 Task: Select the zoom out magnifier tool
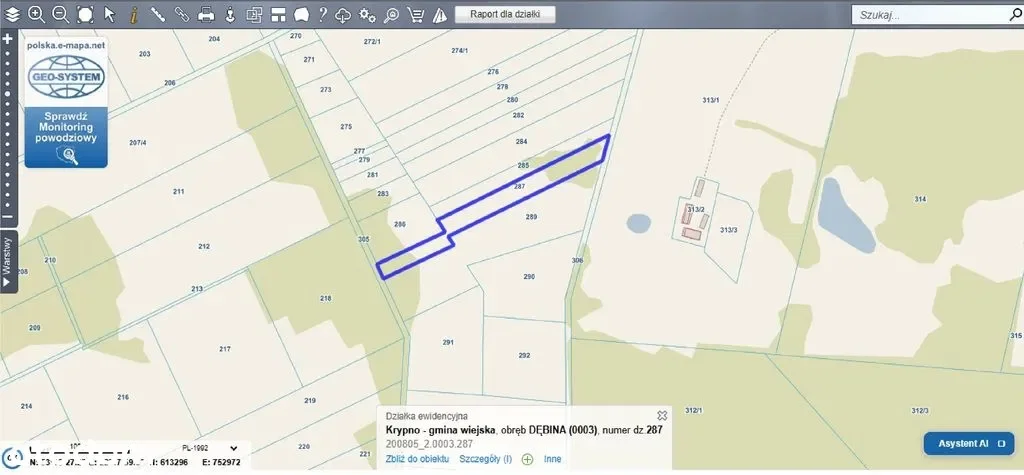[60, 14]
